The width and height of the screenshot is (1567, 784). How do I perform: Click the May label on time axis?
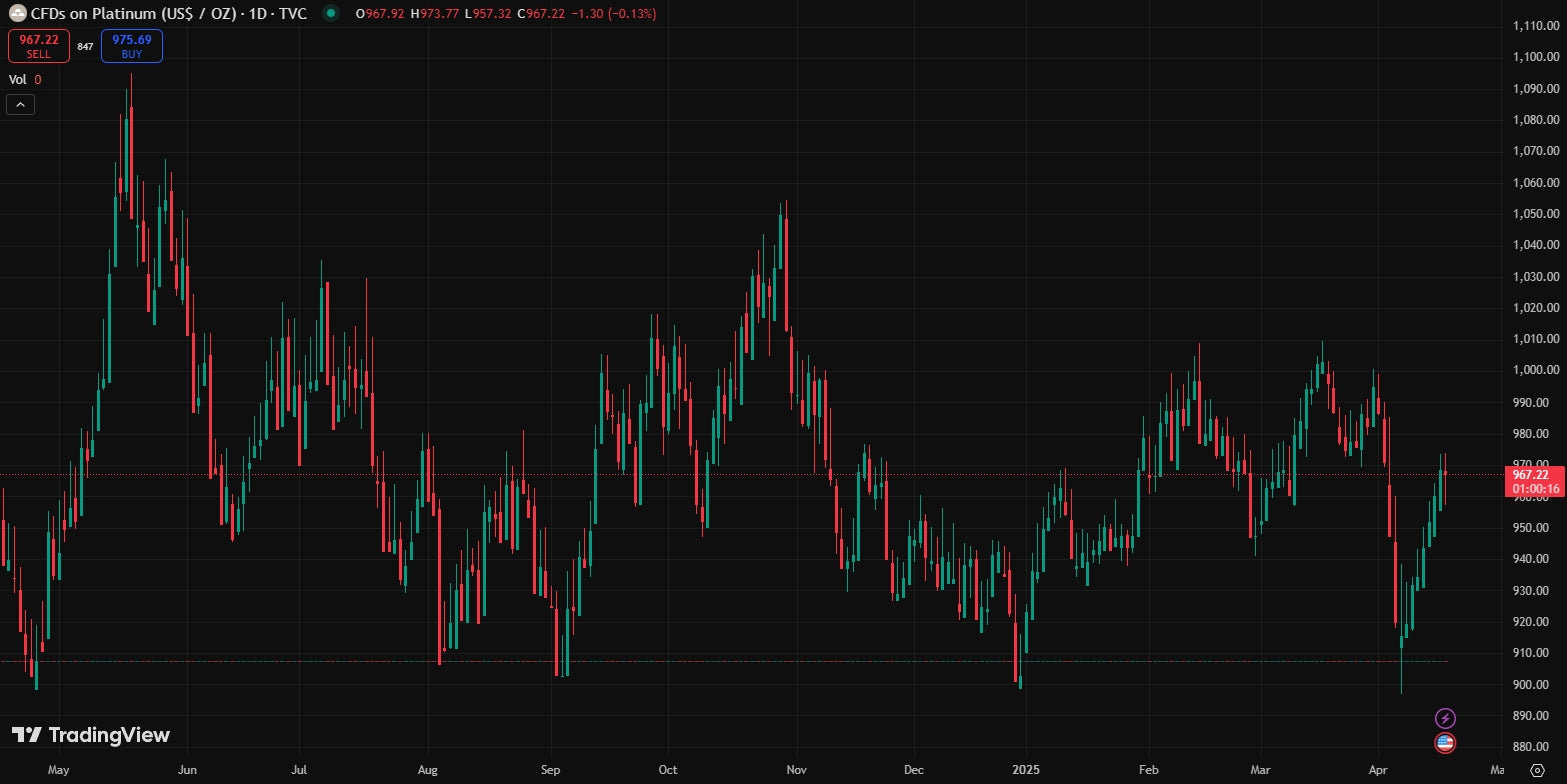click(x=58, y=770)
